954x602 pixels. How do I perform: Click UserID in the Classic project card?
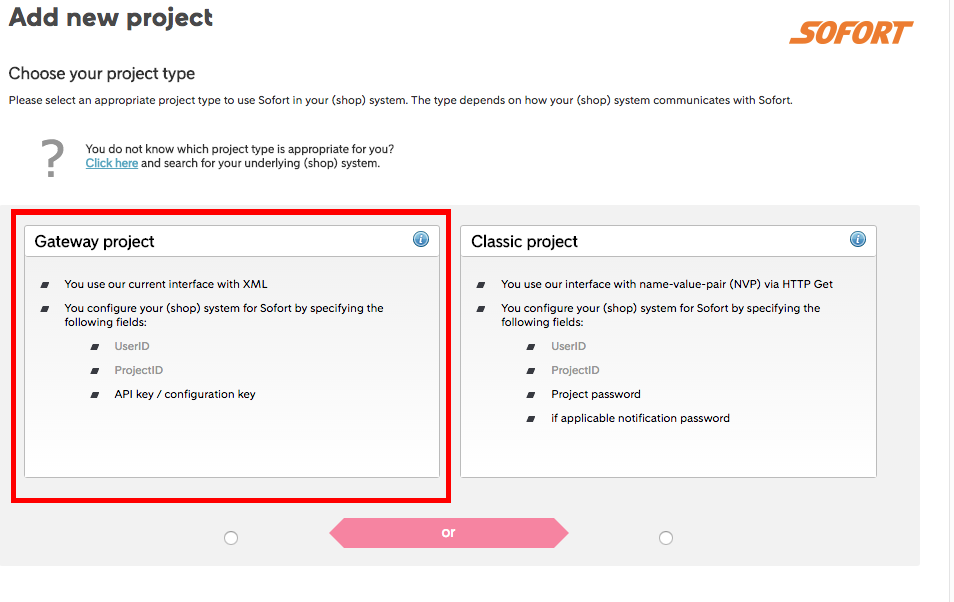(x=568, y=347)
